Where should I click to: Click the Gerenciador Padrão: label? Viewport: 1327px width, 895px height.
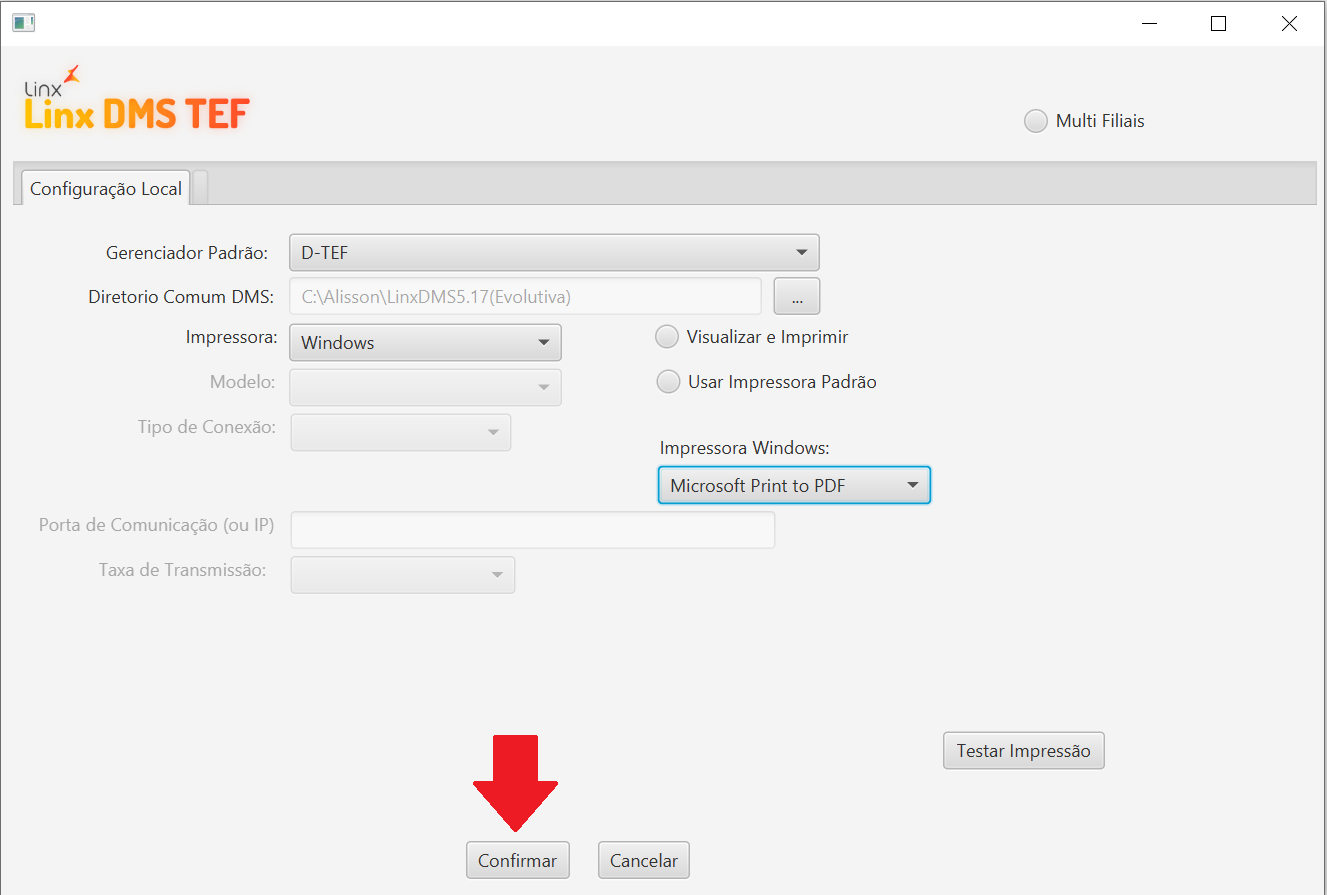(x=187, y=253)
